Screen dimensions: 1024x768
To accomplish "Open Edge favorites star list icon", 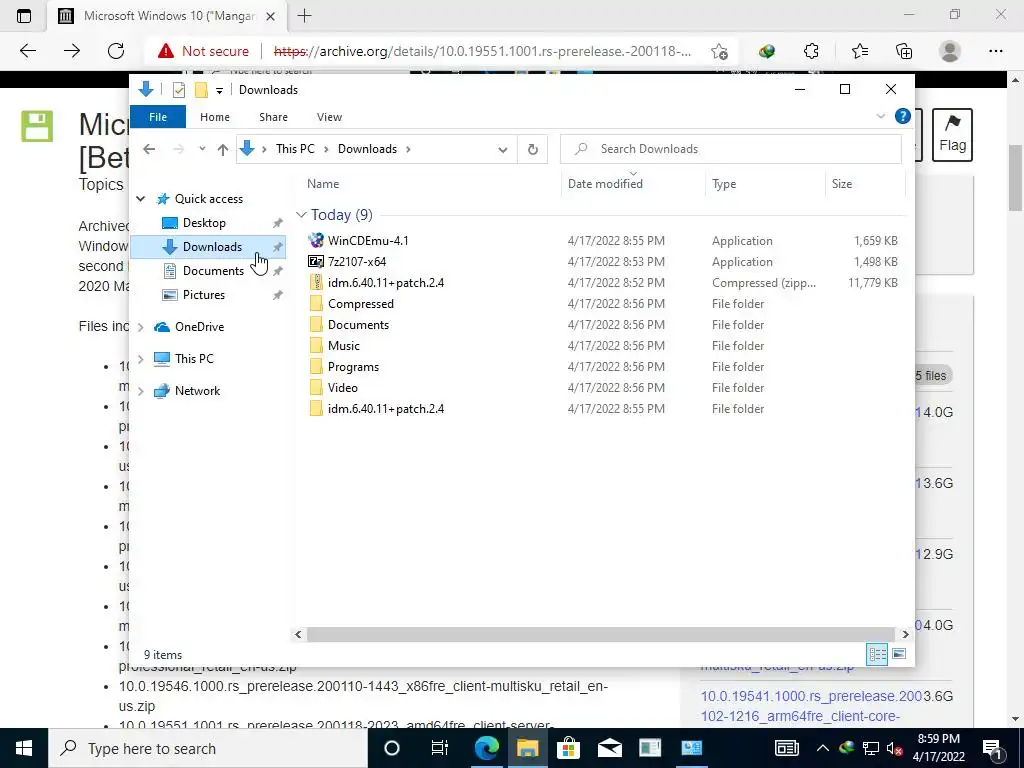I will point(859,51).
